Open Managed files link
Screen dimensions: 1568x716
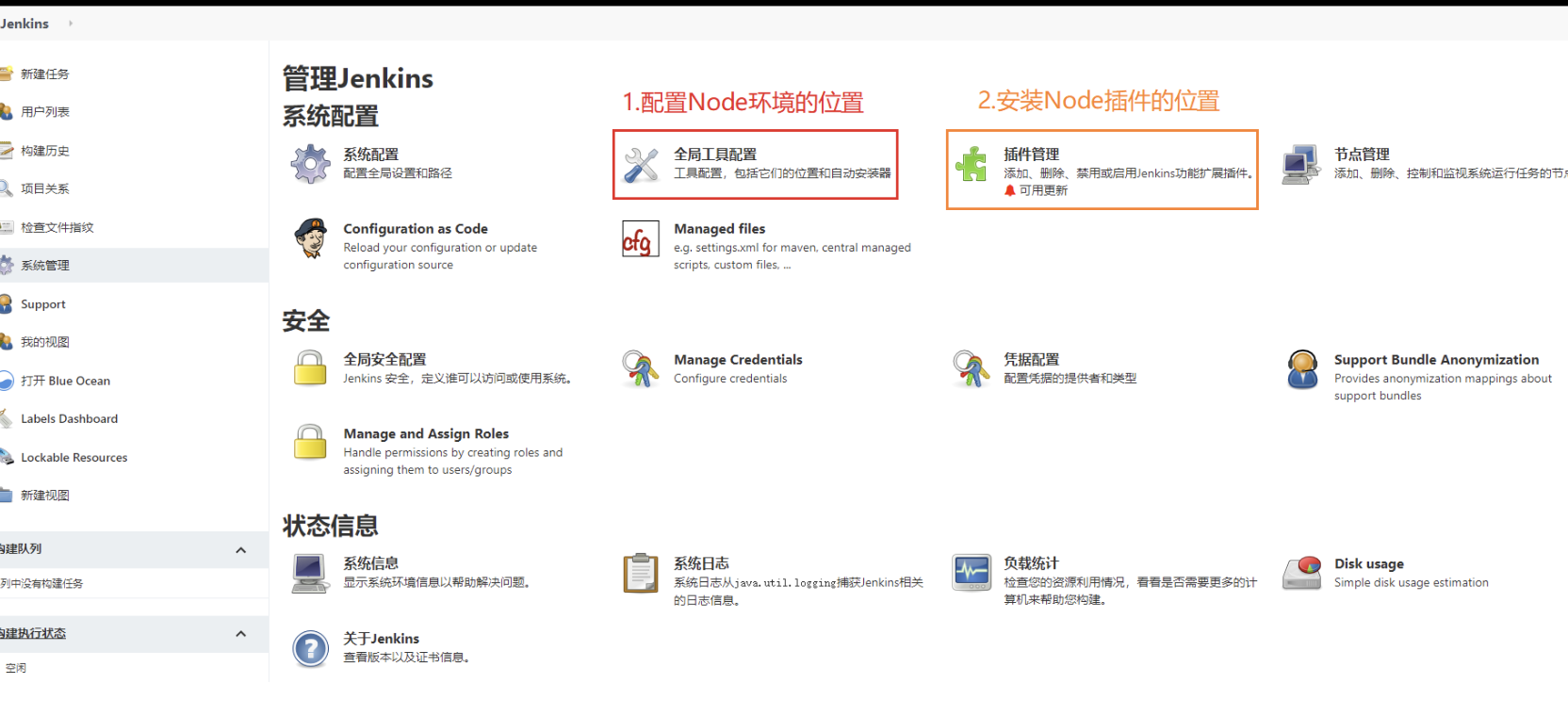point(719,229)
